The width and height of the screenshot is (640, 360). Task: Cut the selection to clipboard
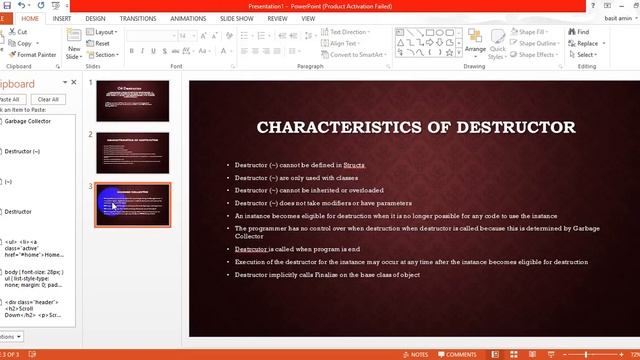coord(18,32)
